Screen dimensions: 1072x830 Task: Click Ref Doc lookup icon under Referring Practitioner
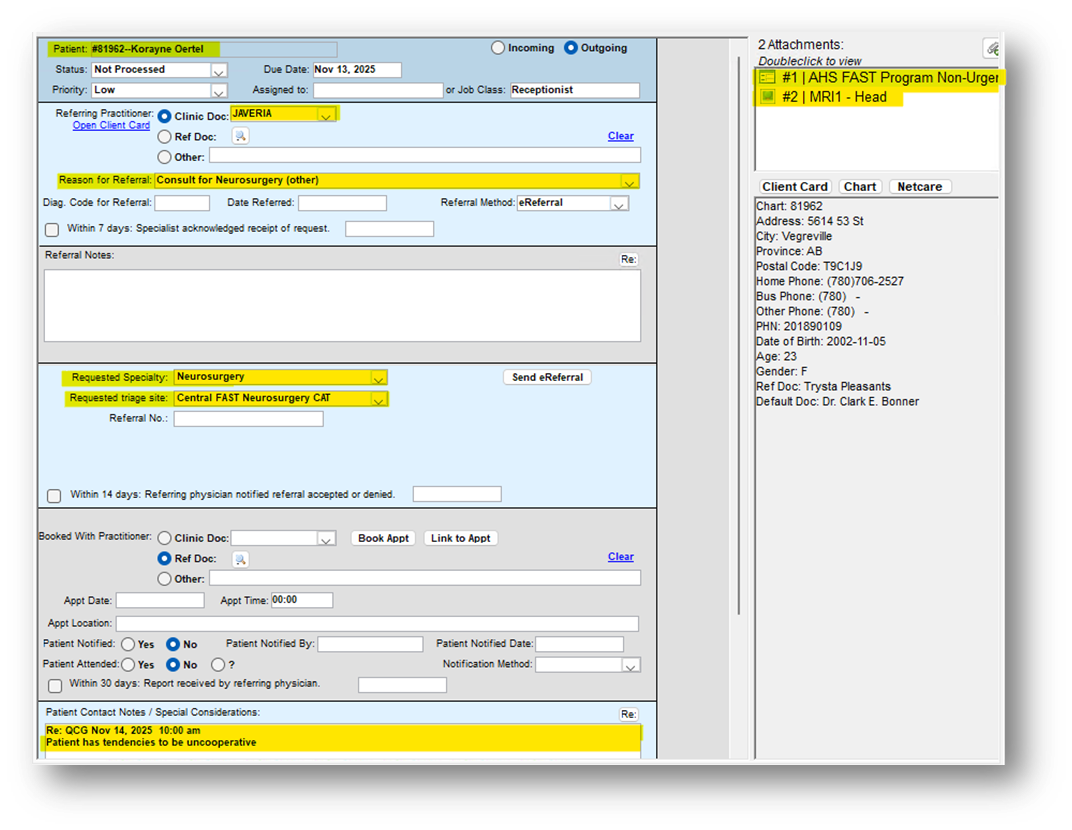[x=240, y=136]
